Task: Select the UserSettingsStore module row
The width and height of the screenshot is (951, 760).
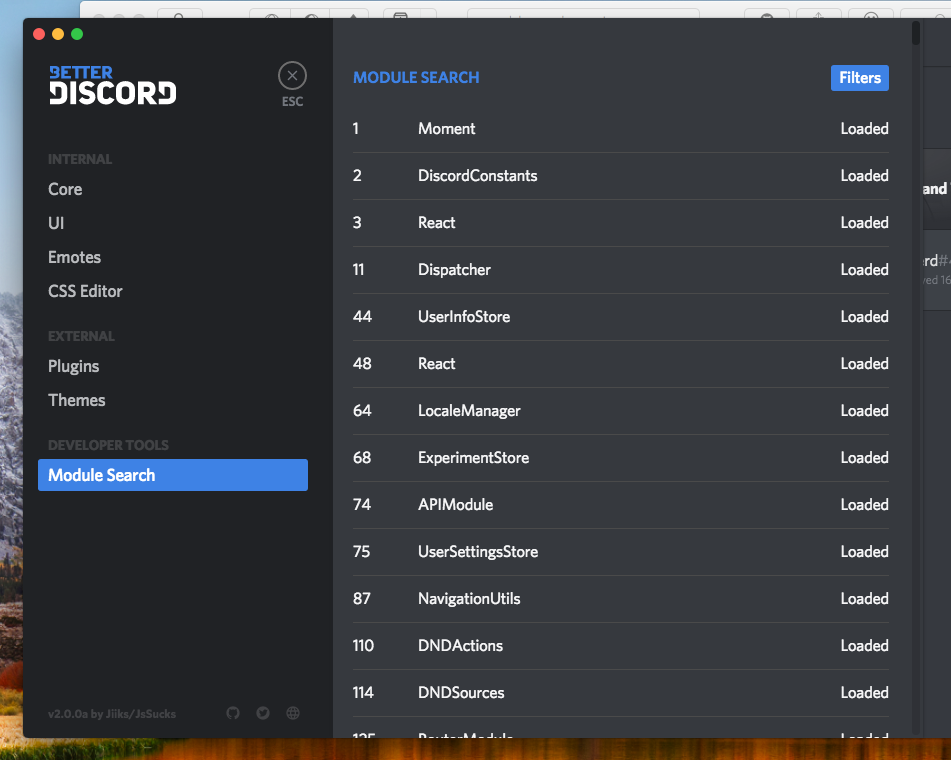Action: pos(620,552)
